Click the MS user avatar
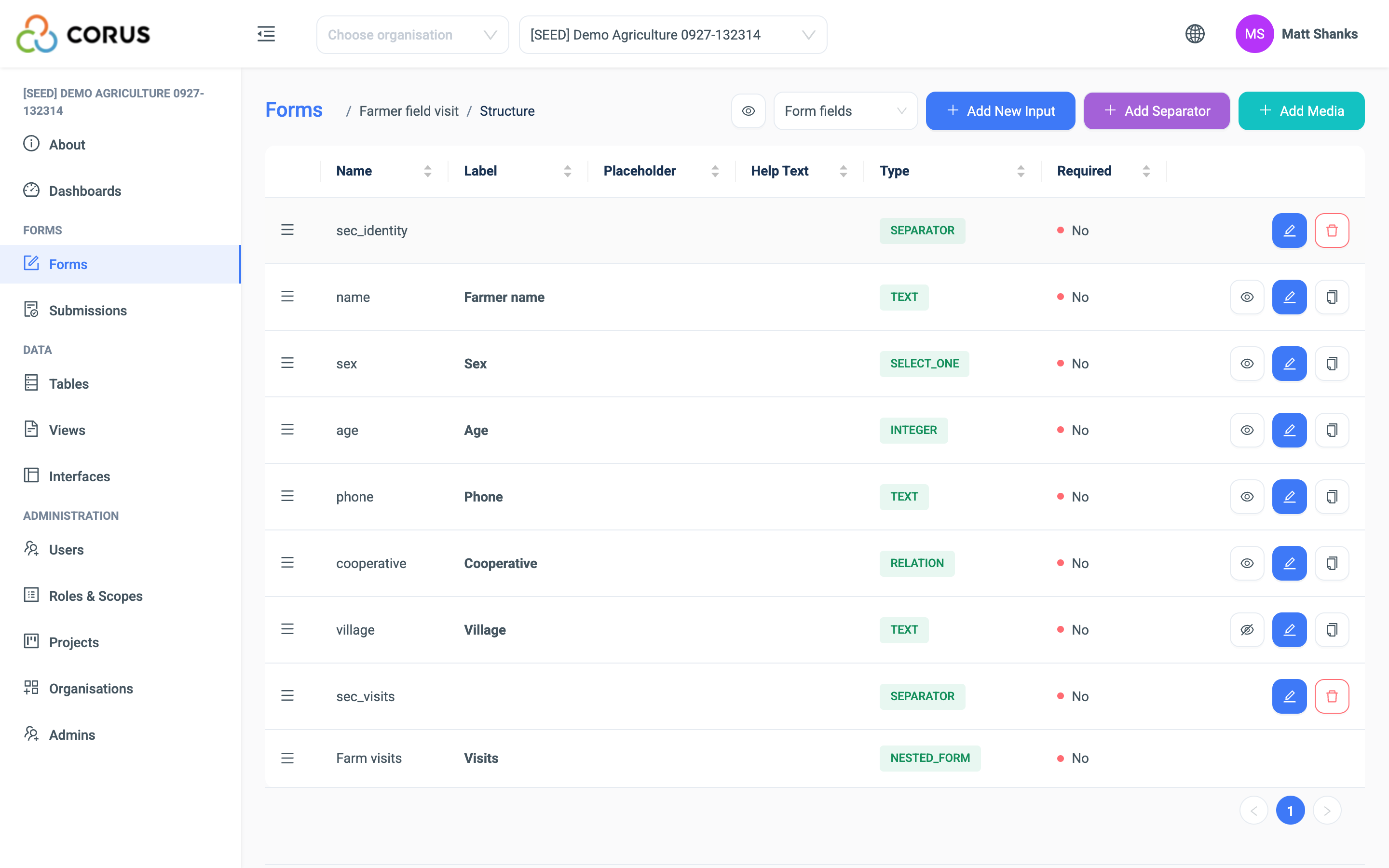This screenshot has width=1389, height=868. point(1254,34)
